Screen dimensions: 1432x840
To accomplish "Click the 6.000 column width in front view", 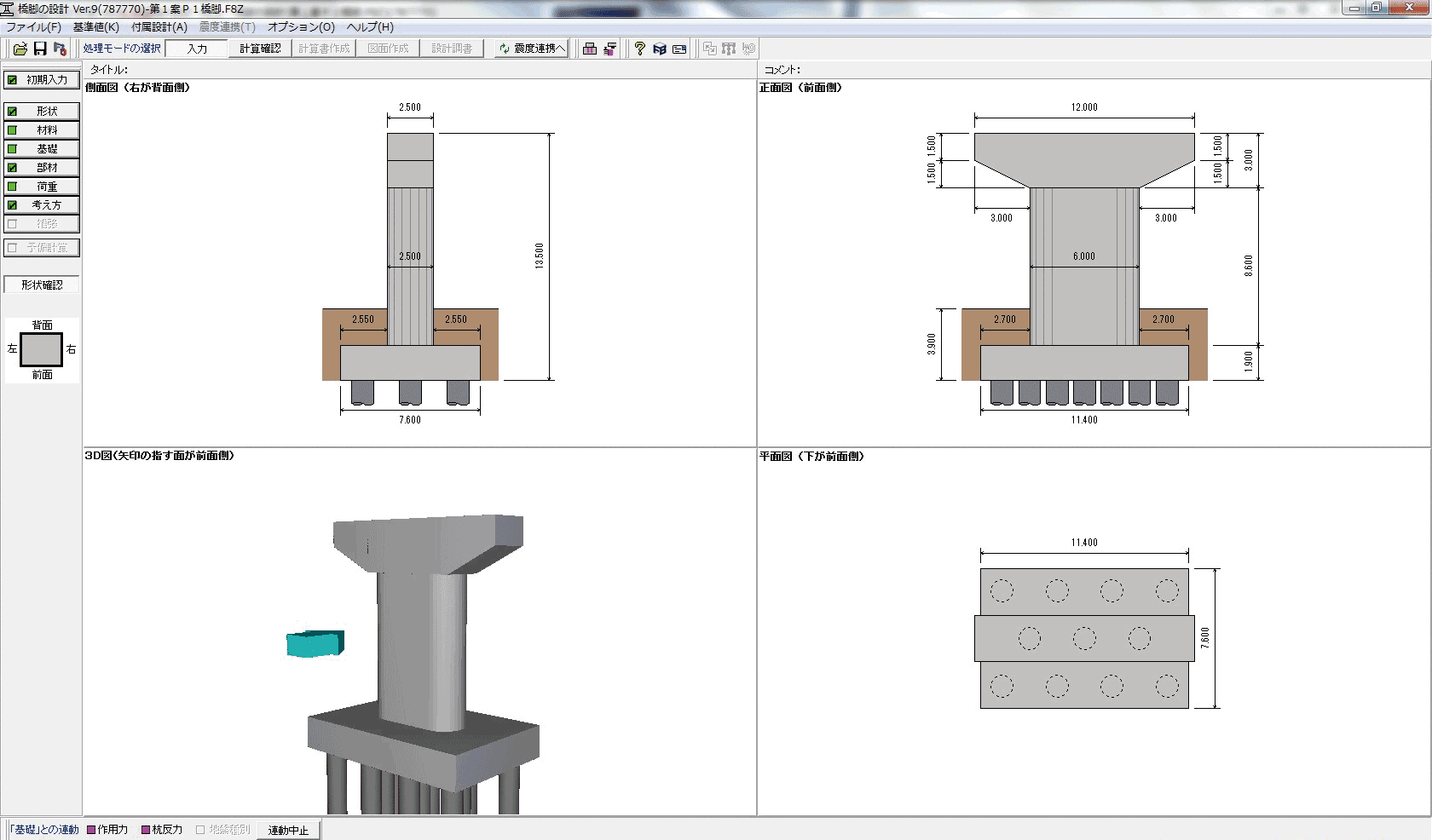I will pos(1084,256).
